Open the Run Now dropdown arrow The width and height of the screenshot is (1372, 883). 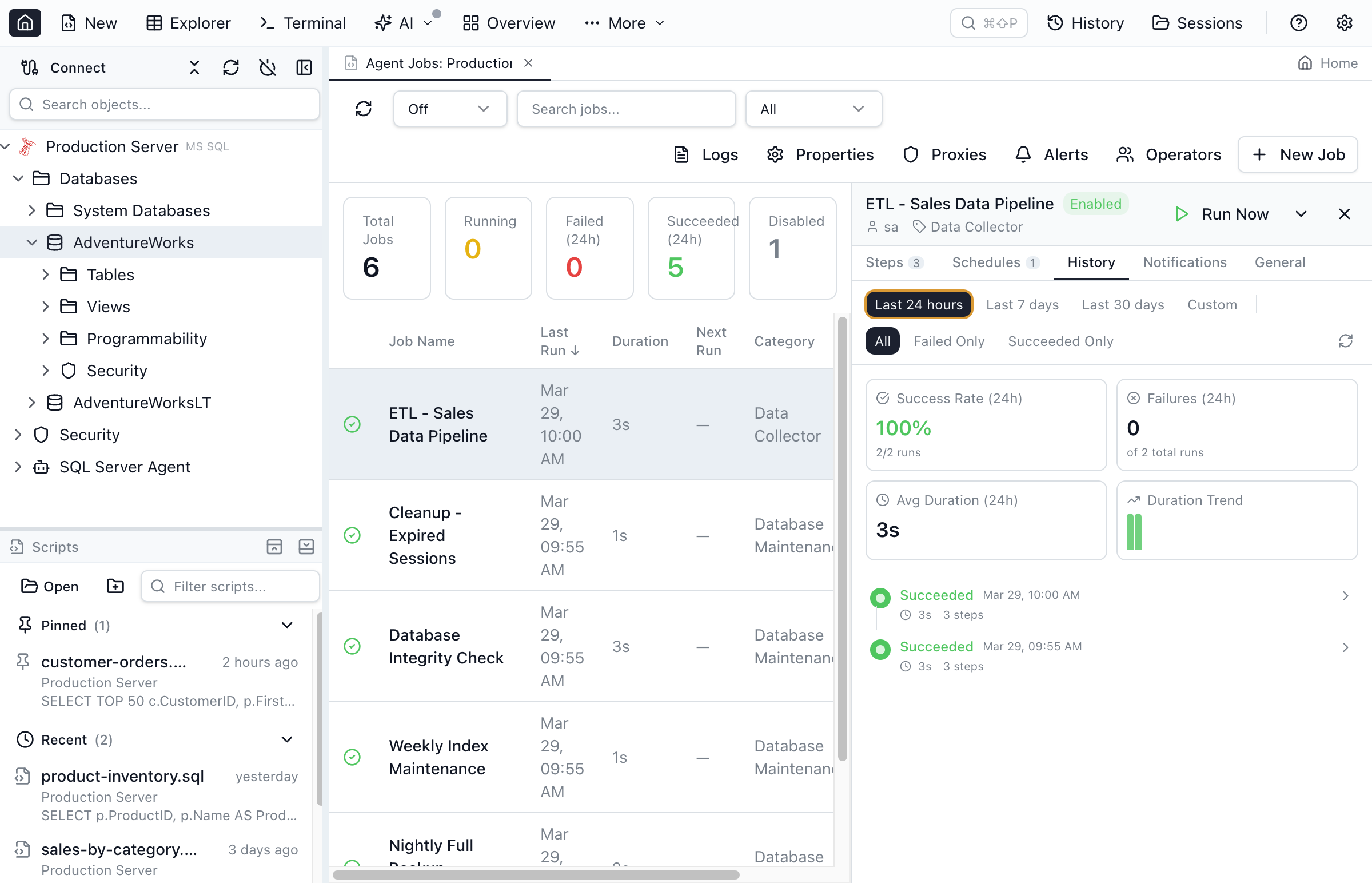coord(1301,213)
